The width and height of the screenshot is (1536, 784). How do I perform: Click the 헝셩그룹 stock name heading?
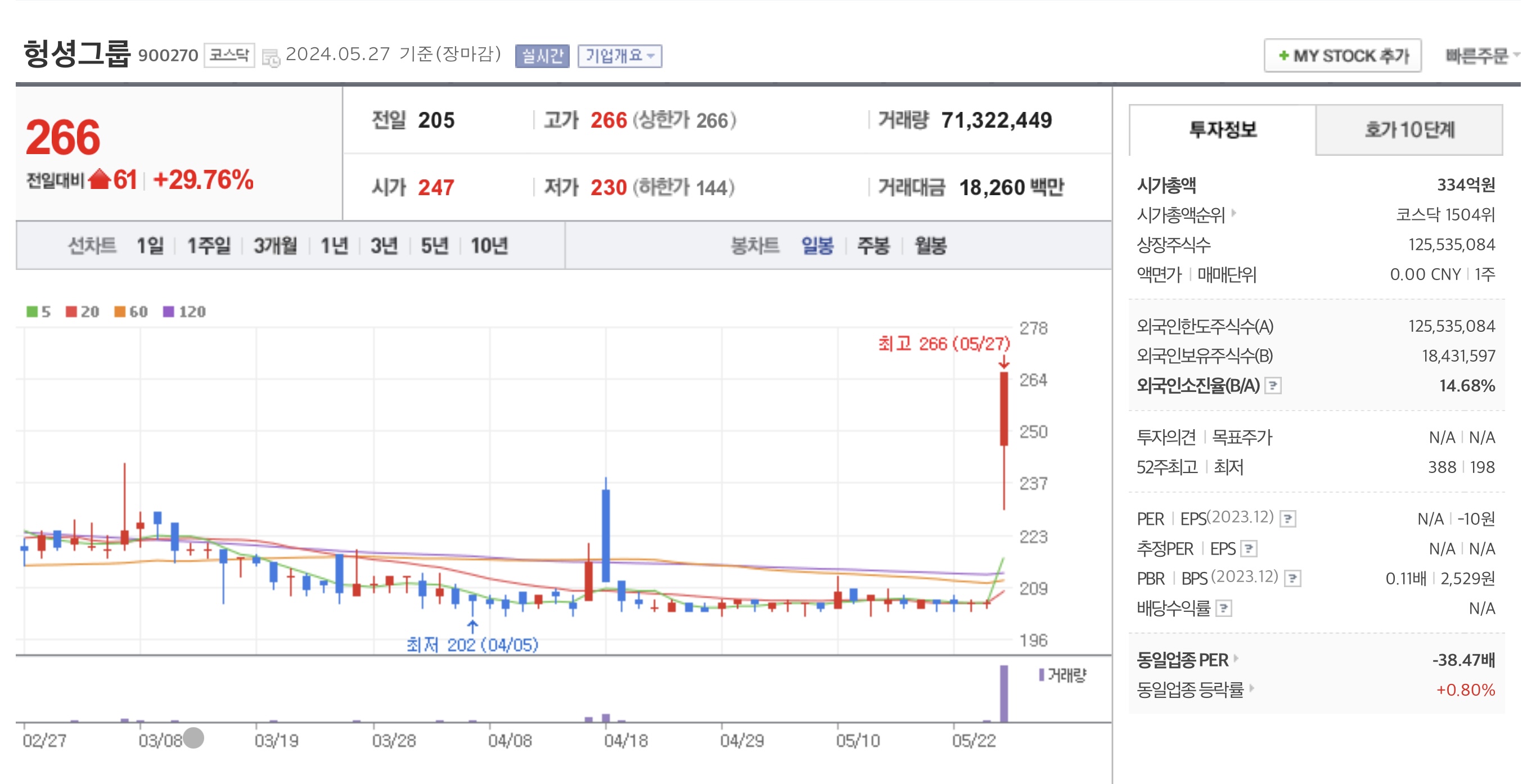(x=76, y=53)
